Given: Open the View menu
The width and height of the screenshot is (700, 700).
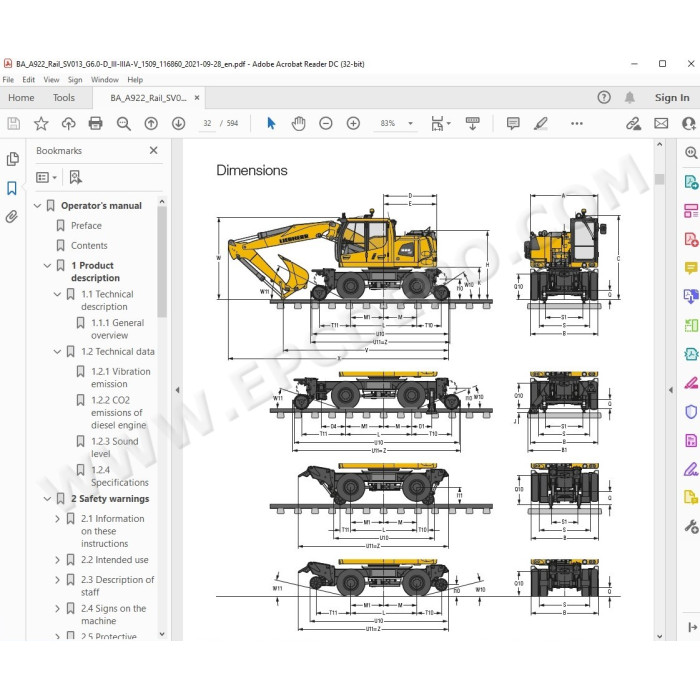Looking at the screenshot, I should [x=51, y=79].
